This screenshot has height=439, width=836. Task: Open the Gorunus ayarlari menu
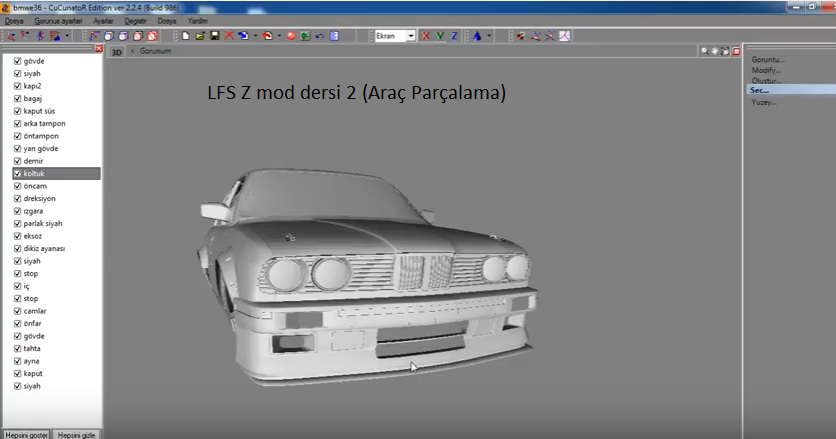[58, 21]
